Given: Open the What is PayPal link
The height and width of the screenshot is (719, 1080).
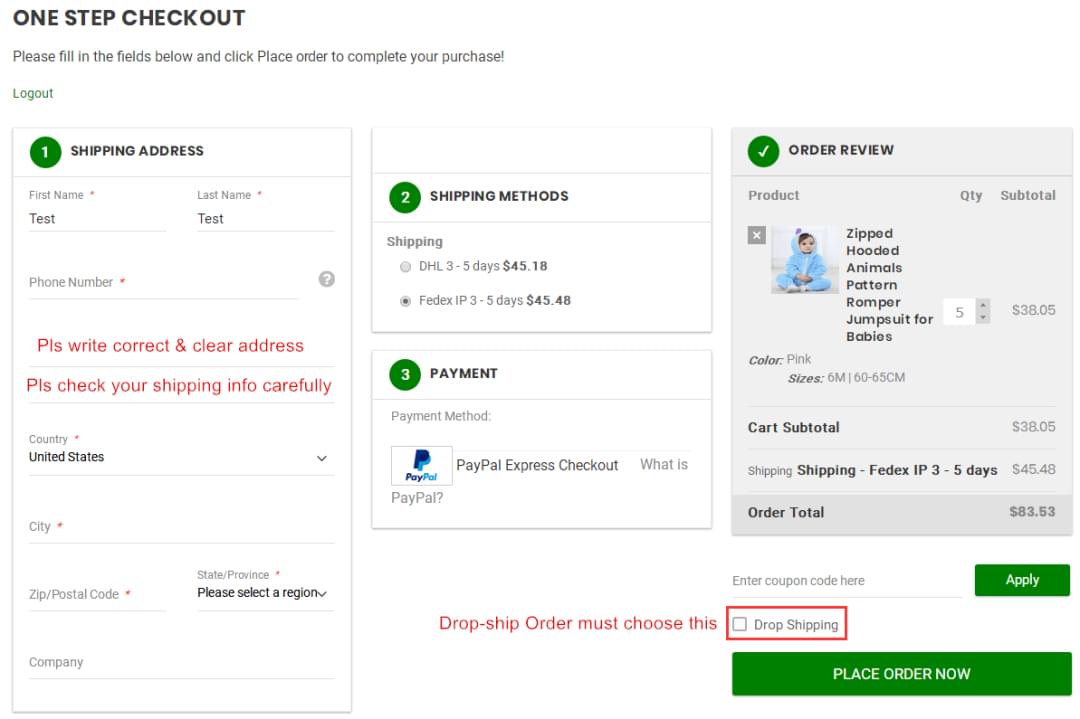Looking at the screenshot, I should [663, 465].
